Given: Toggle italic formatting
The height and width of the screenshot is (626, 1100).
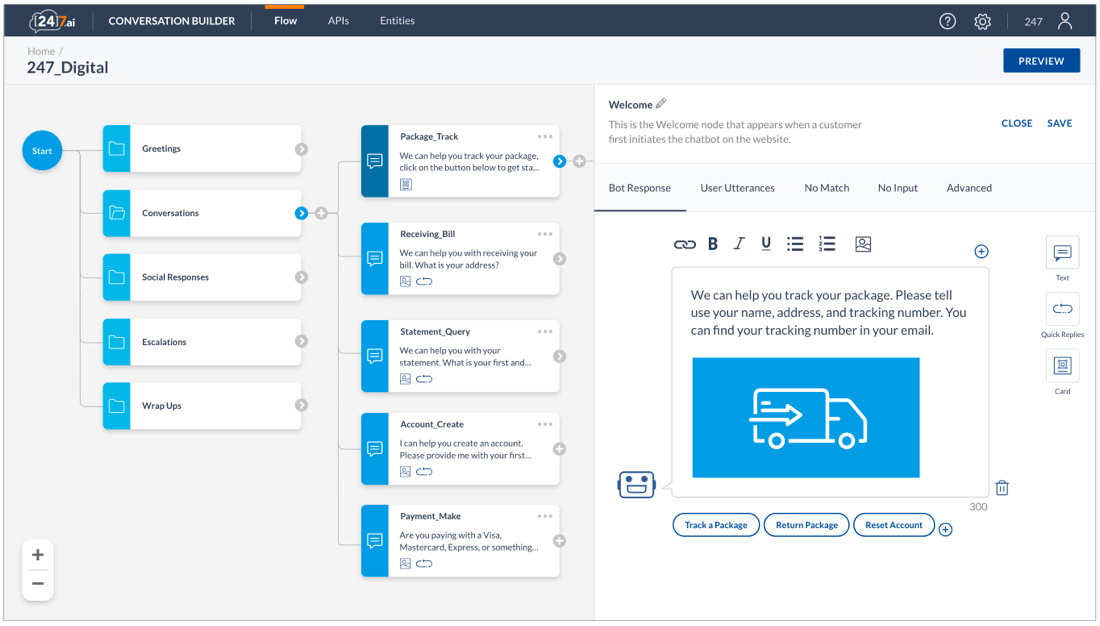Looking at the screenshot, I should [x=739, y=244].
